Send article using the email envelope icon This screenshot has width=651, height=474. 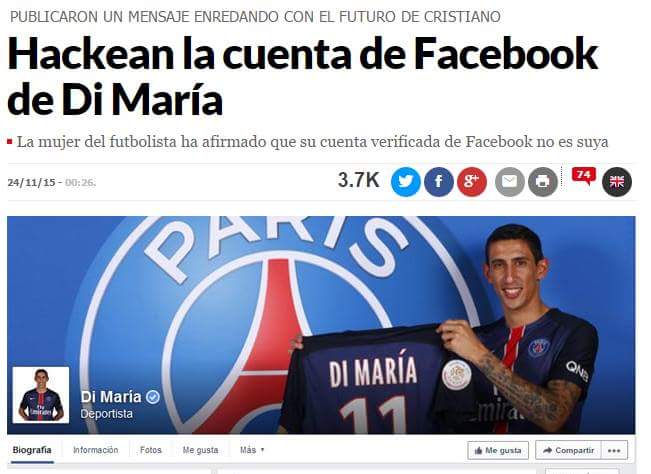[509, 182]
